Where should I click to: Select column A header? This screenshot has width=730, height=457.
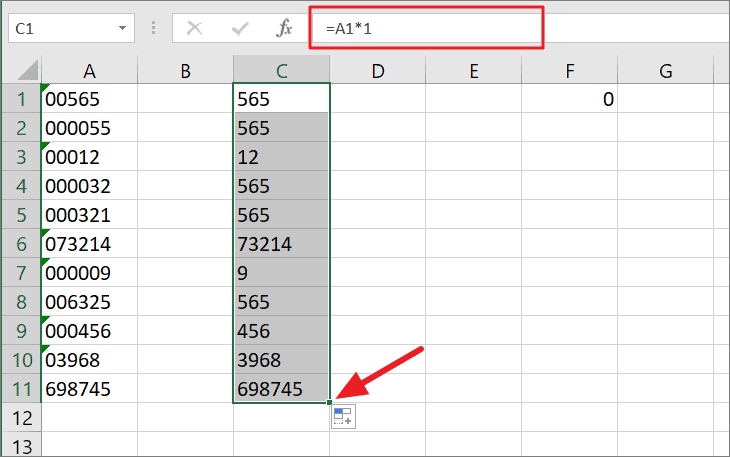pos(89,71)
